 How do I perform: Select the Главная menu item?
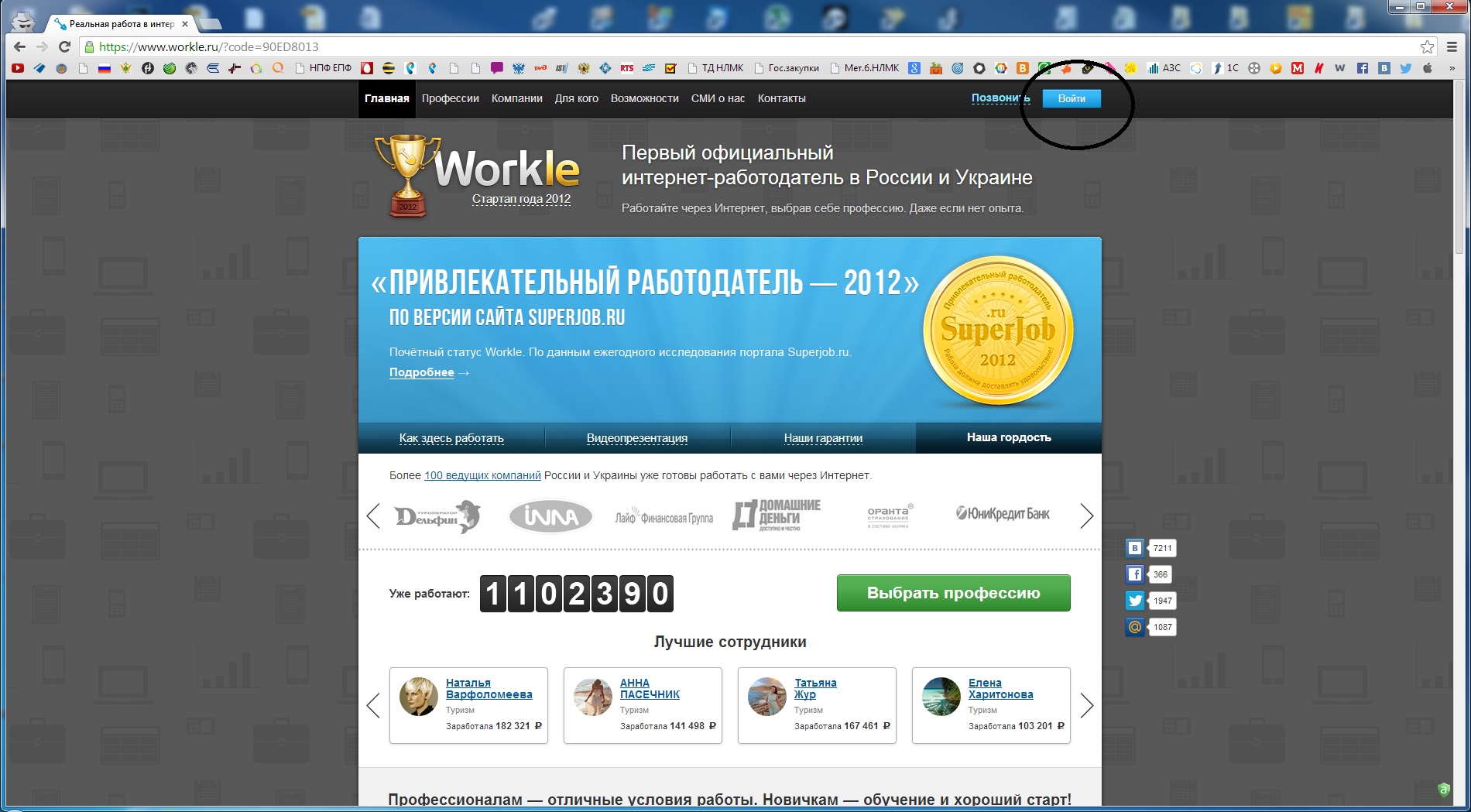tap(387, 98)
